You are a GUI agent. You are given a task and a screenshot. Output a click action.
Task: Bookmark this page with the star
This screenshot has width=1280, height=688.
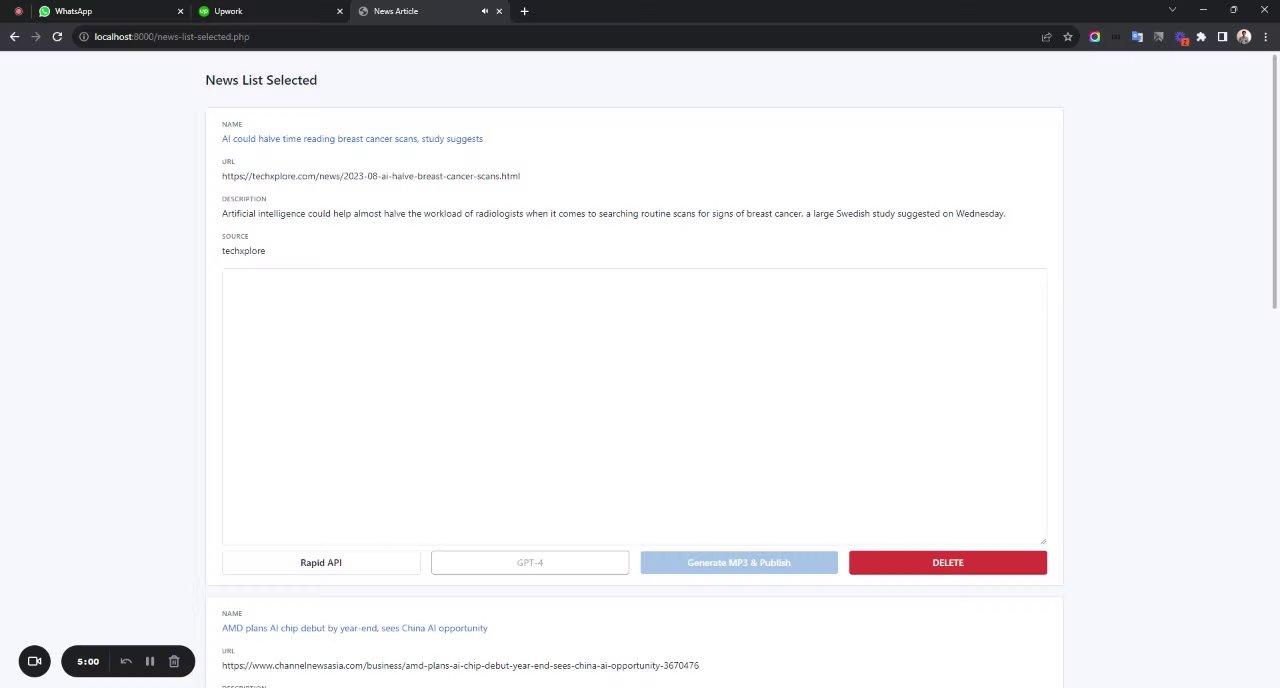click(1068, 37)
